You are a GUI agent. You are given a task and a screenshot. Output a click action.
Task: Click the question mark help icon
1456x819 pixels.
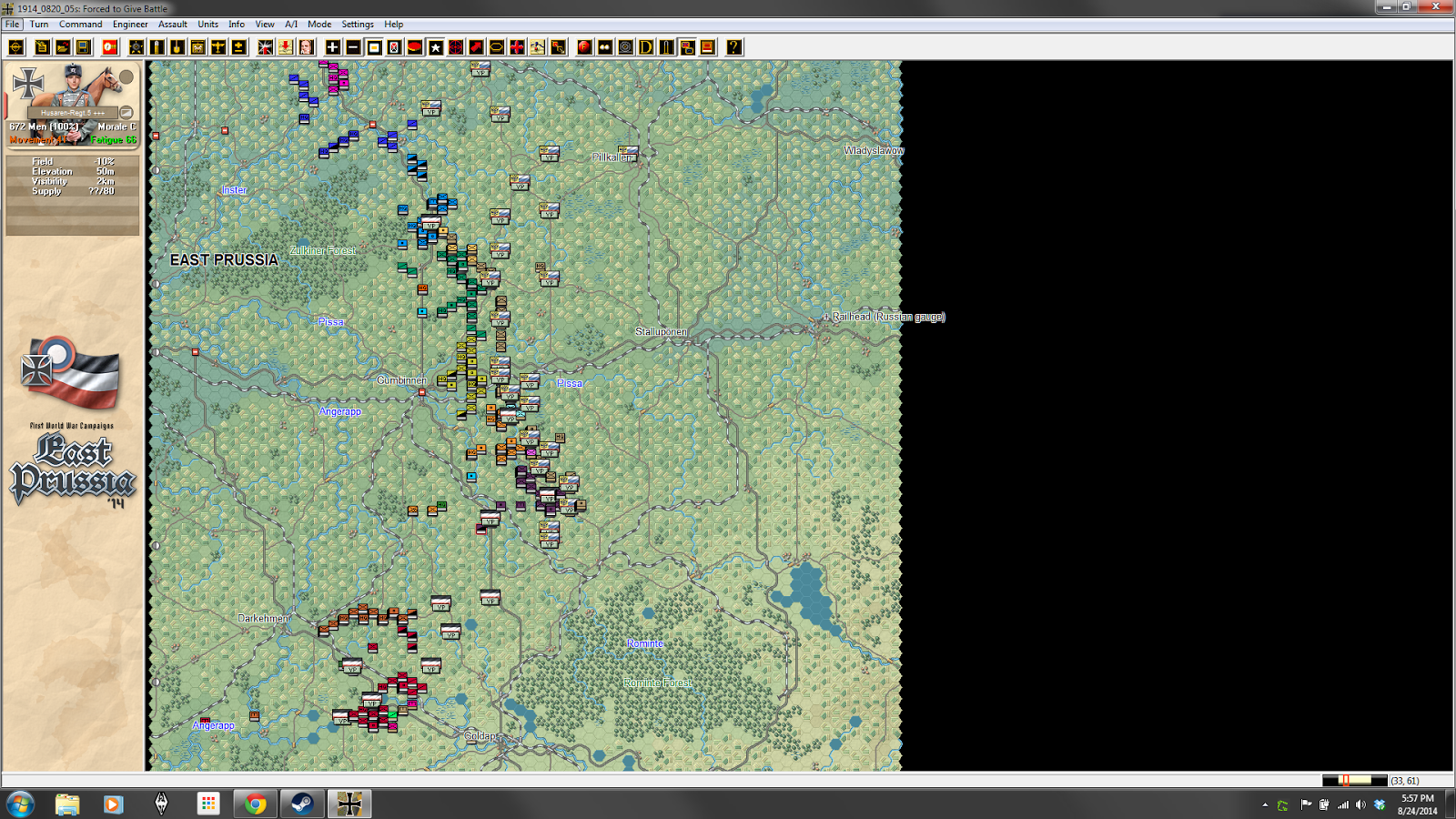tap(733, 47)
